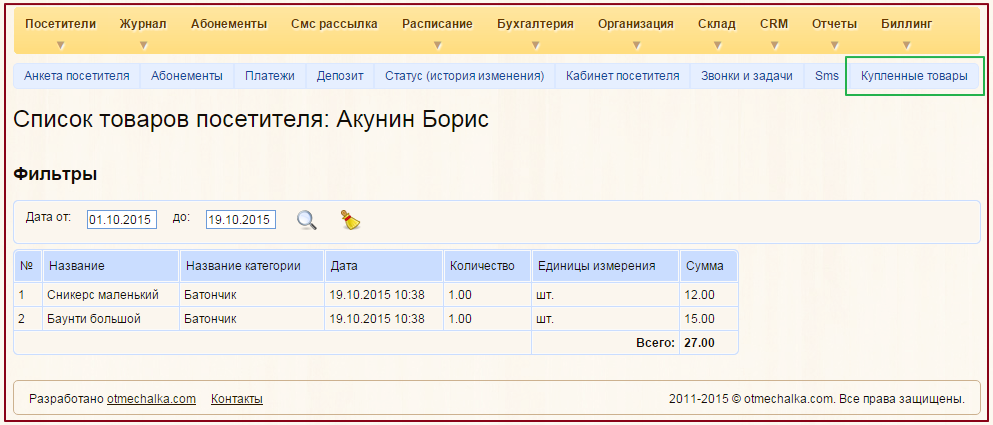Open the Склад menu label
The width and height of the screenshot is (993, 425).
[x=717, y=24]
